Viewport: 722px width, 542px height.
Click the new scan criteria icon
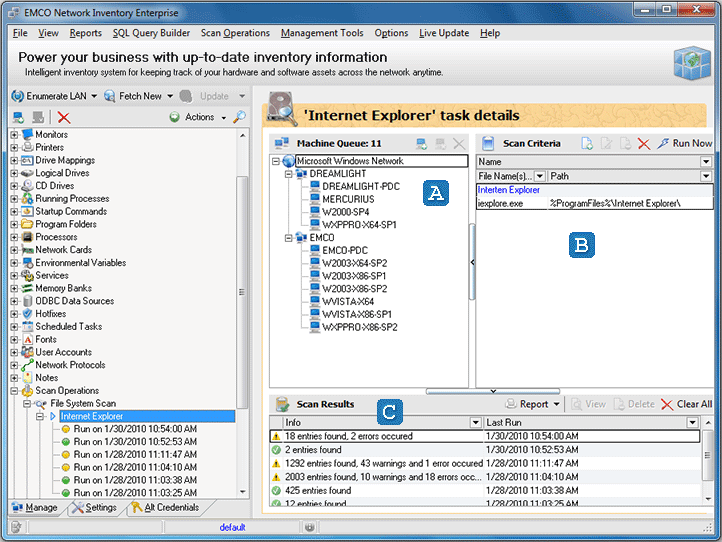point(588,144)
